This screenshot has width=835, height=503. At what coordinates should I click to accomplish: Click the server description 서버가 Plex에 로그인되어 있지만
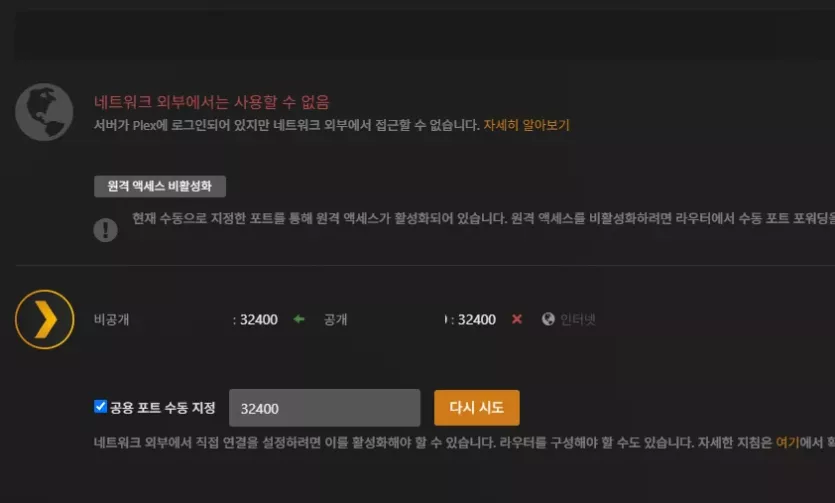click(x=287, y=125)
